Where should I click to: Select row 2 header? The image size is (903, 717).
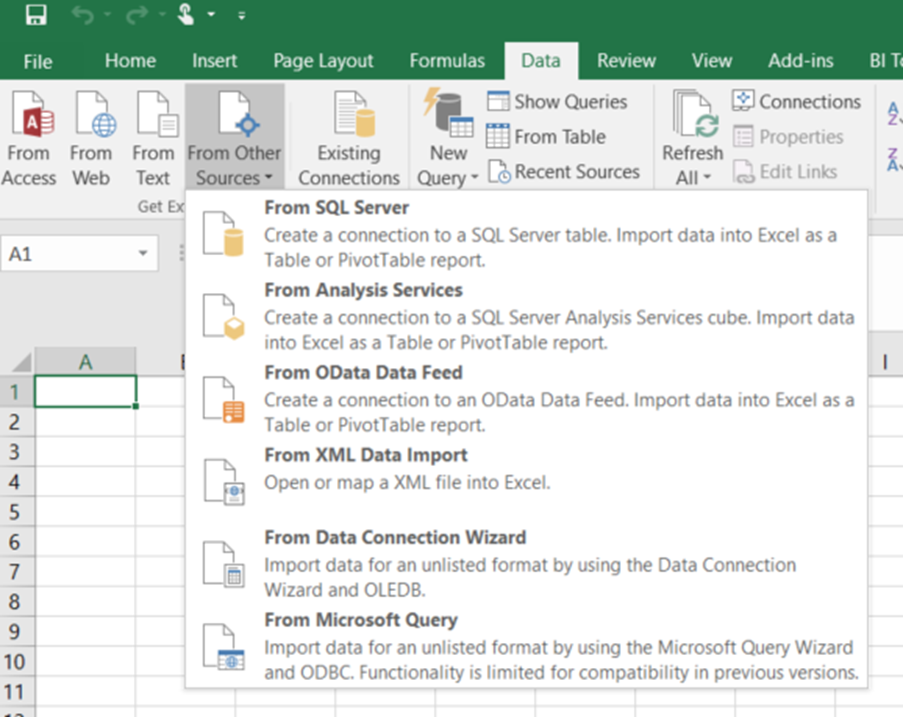click(x=15, y=422)
